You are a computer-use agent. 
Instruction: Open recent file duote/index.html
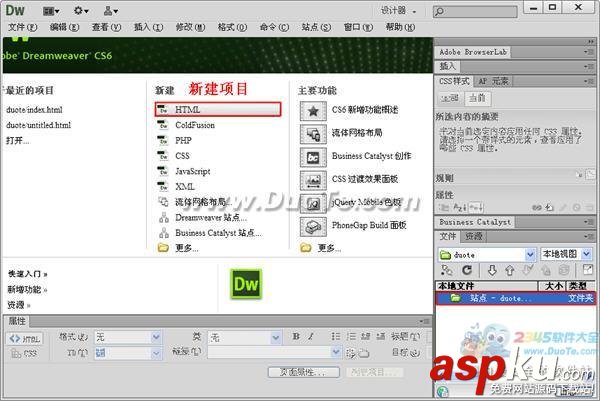pyautogui.click(x=34, y=110)
